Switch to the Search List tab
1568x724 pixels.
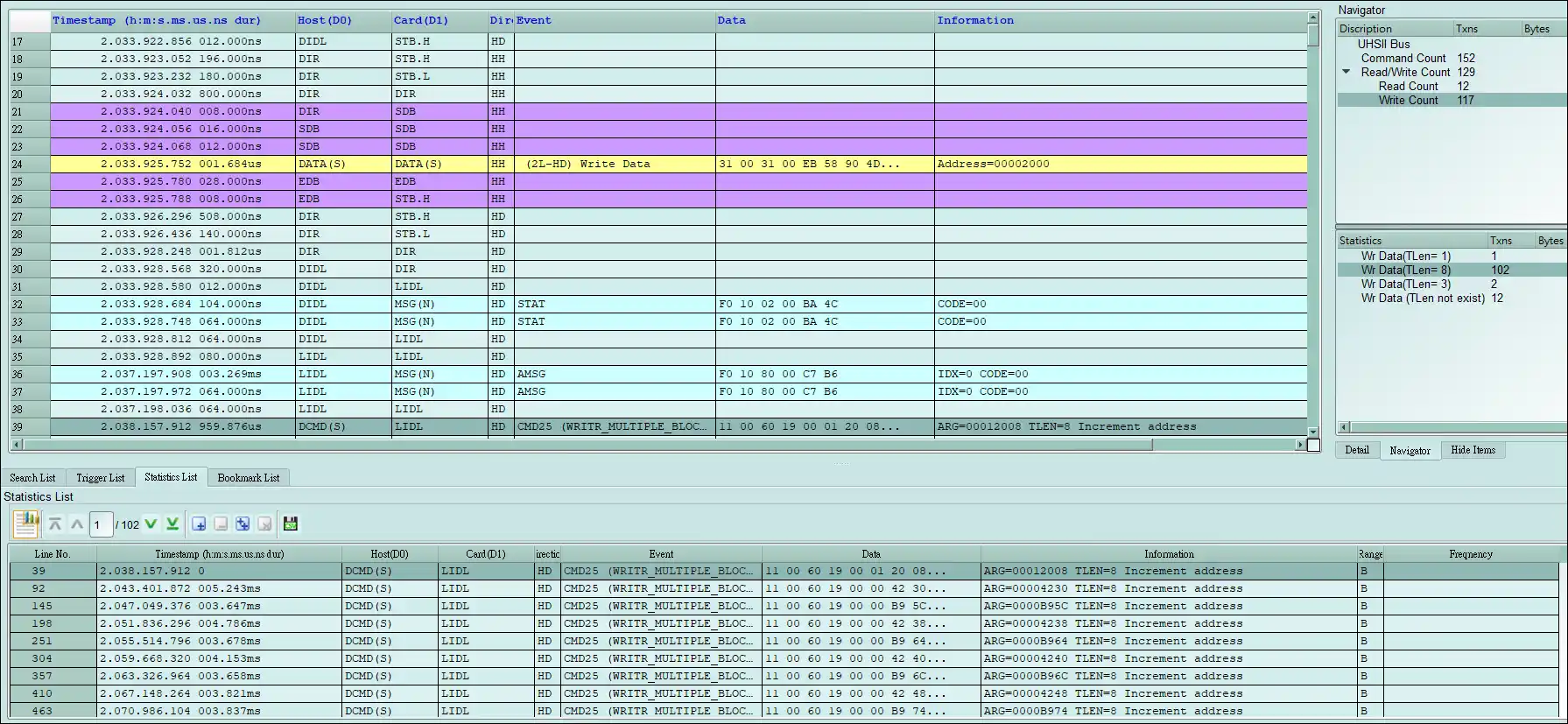(x=32, y=478)
